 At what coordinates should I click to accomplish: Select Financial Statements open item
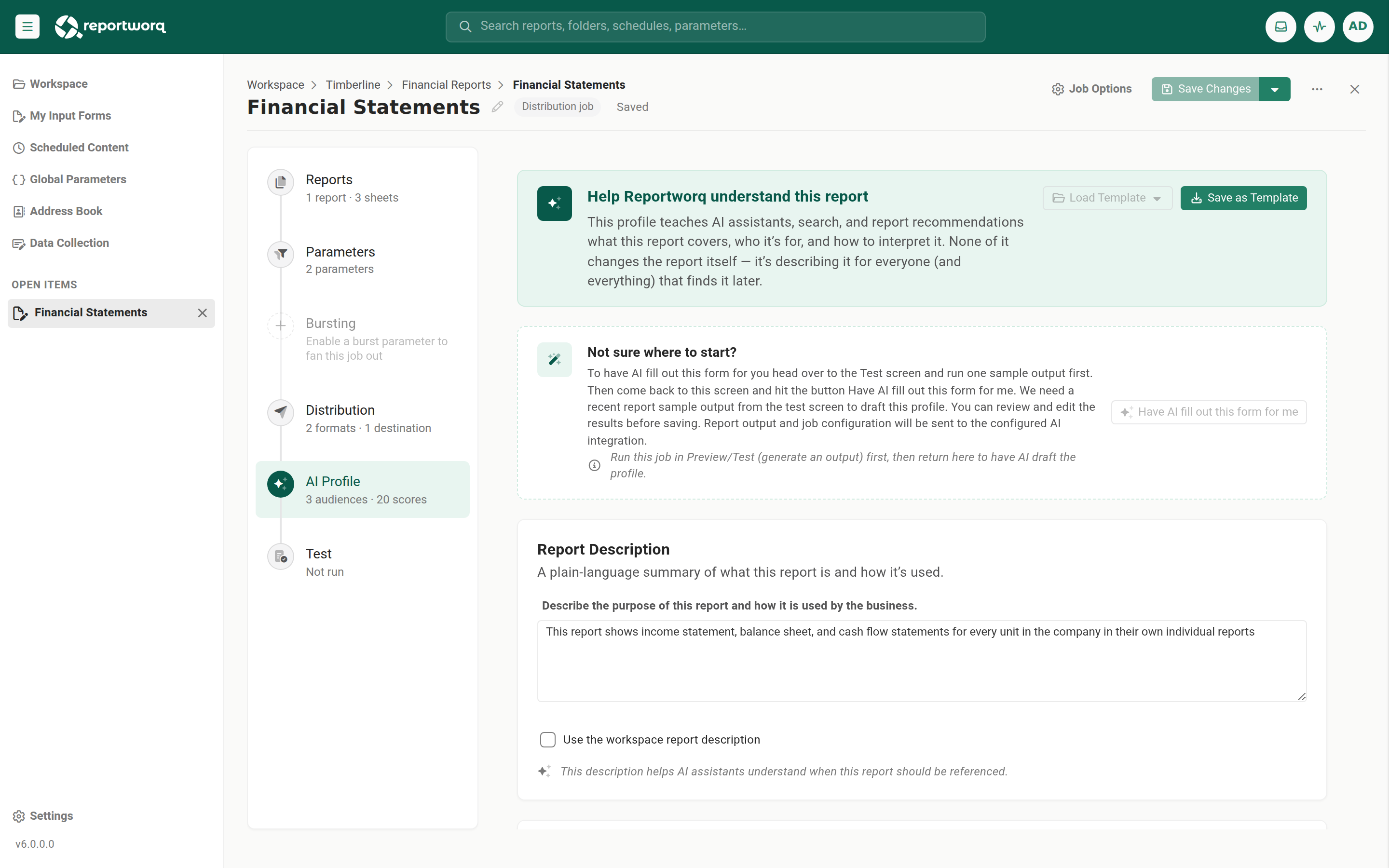point(111,313)
